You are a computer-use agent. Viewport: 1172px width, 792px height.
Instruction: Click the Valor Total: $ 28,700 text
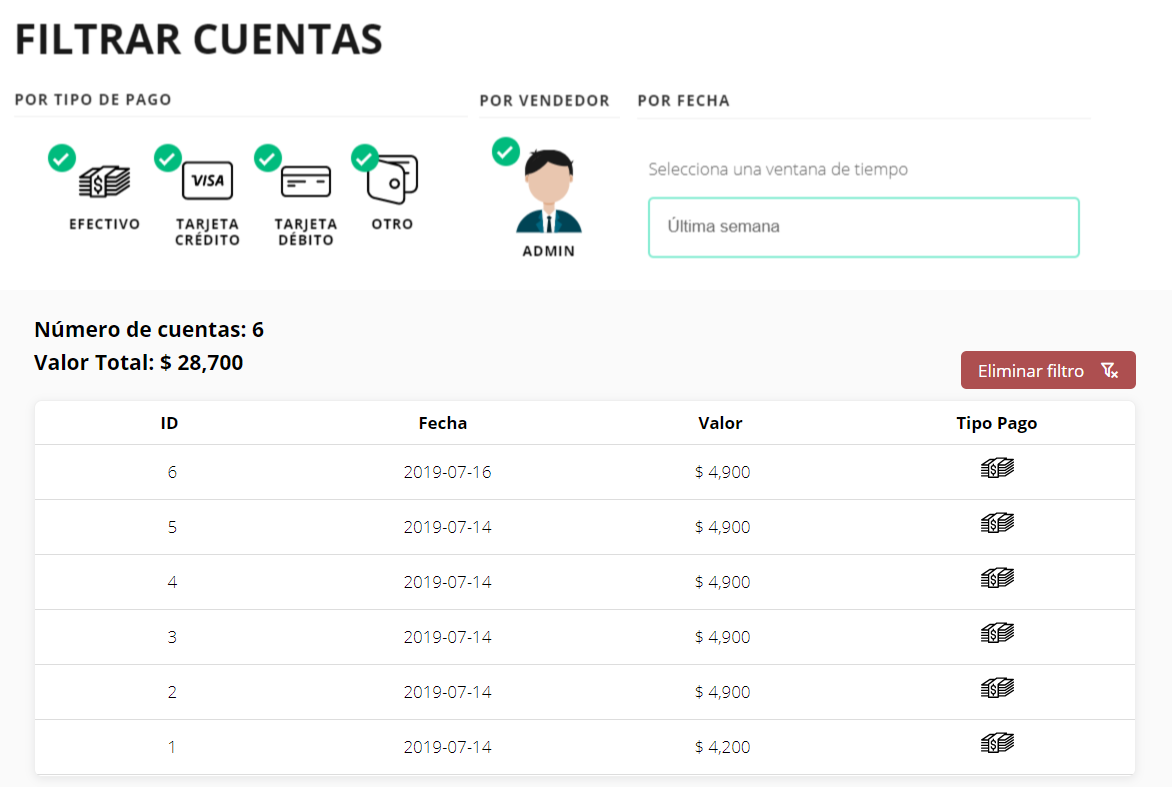[138, 363]
